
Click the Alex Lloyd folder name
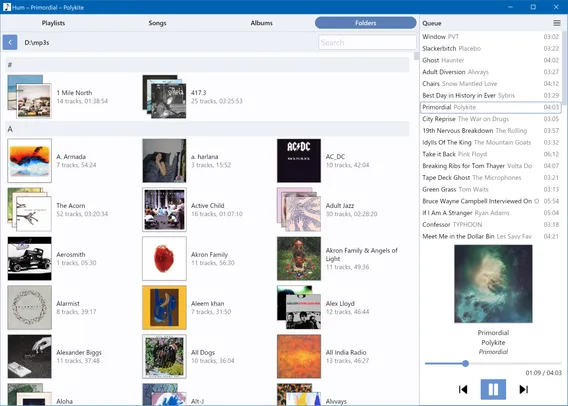pos(340,304)
